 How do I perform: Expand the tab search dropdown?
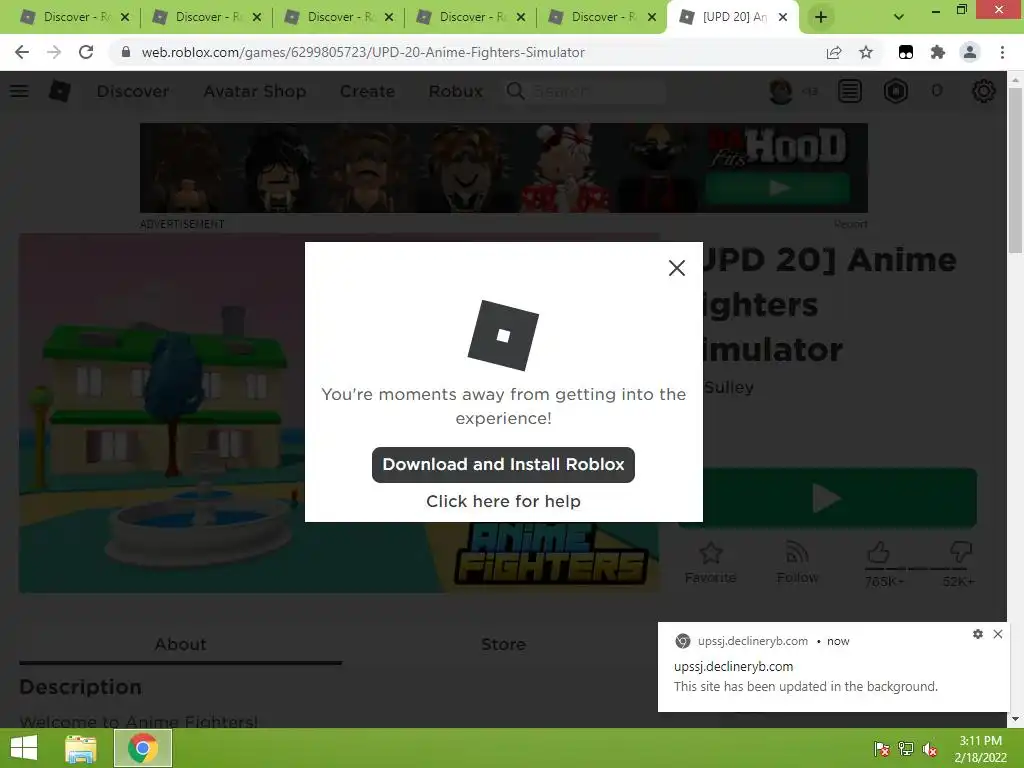pyautogui.click(x=899, y=17)
